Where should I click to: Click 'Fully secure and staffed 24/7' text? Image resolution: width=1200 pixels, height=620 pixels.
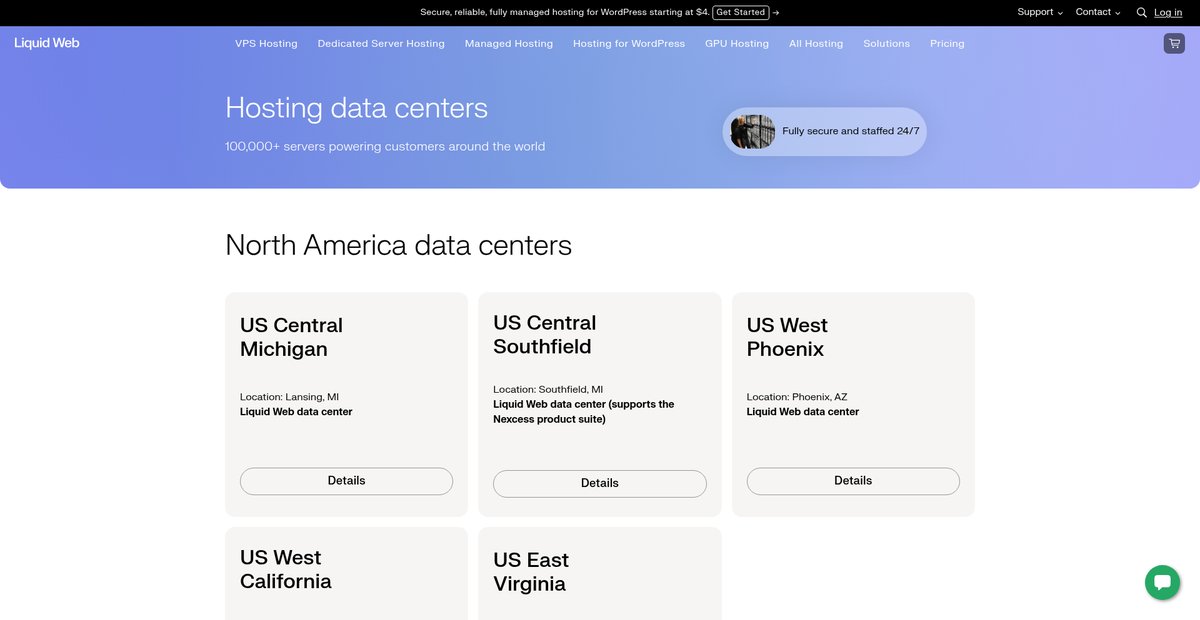point(851,131)
